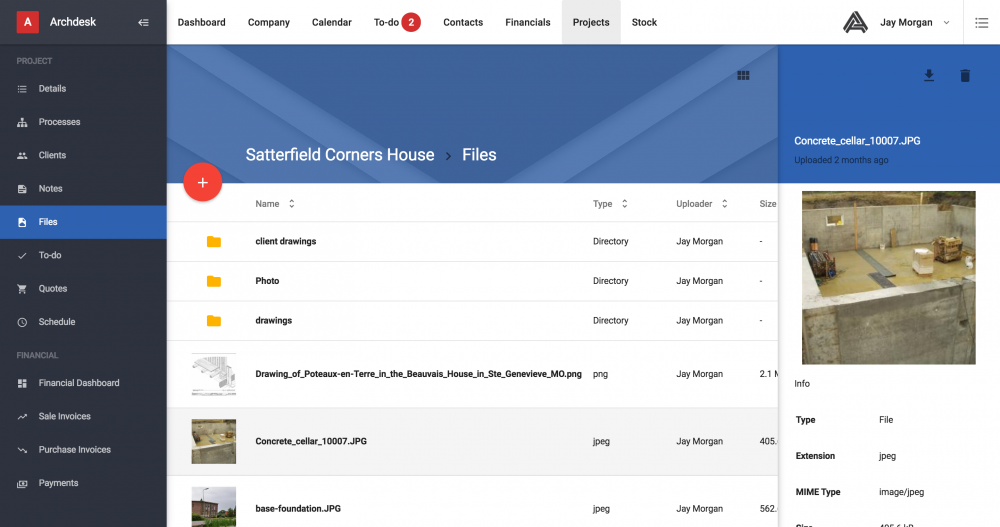
Task: Select the Concrete_cellar_10007.JPG file name in list
Action: pyautogui.click(x=311, y=441)
